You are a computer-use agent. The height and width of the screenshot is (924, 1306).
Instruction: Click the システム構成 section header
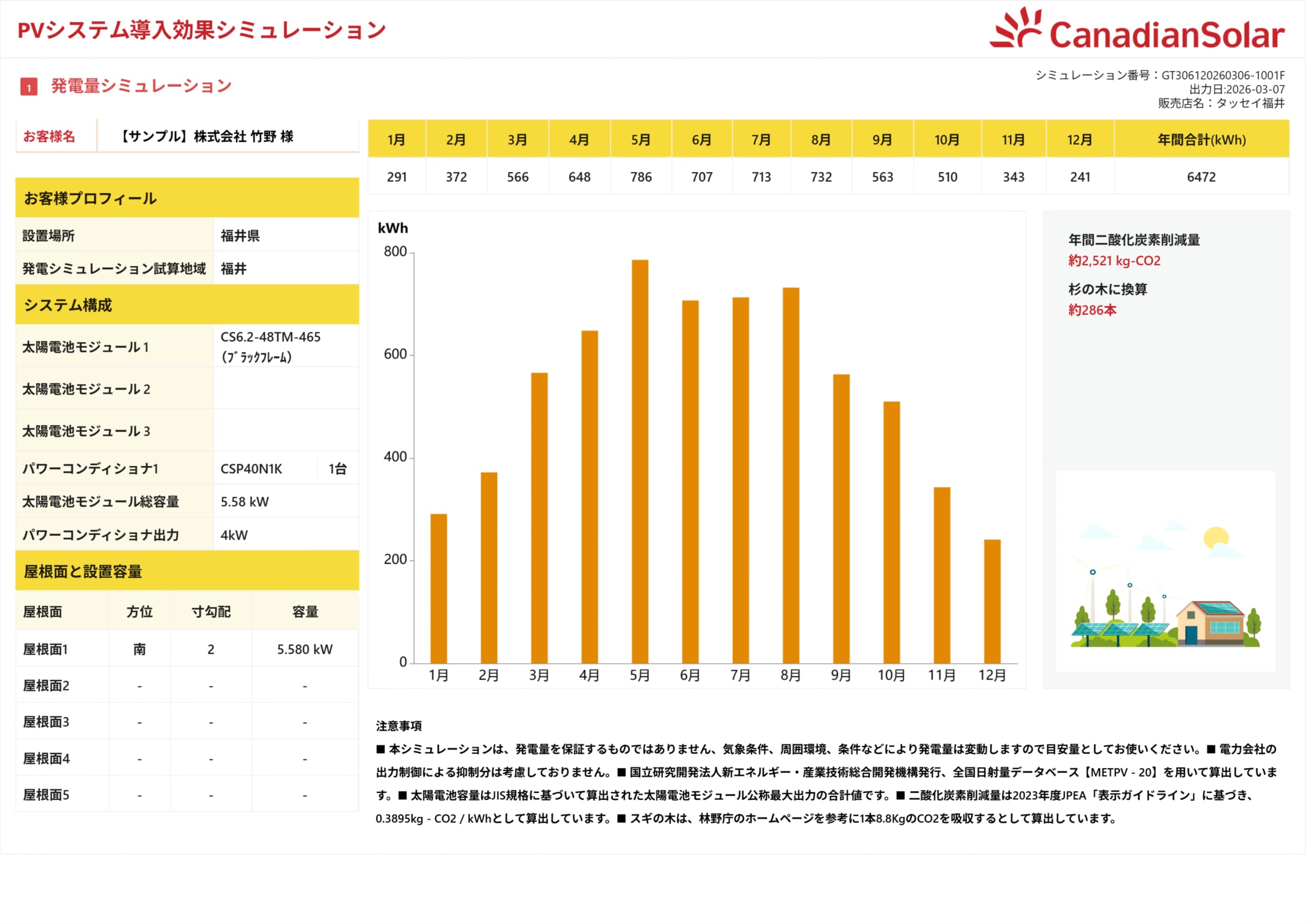pyautogui.click(x=187, y=305)
